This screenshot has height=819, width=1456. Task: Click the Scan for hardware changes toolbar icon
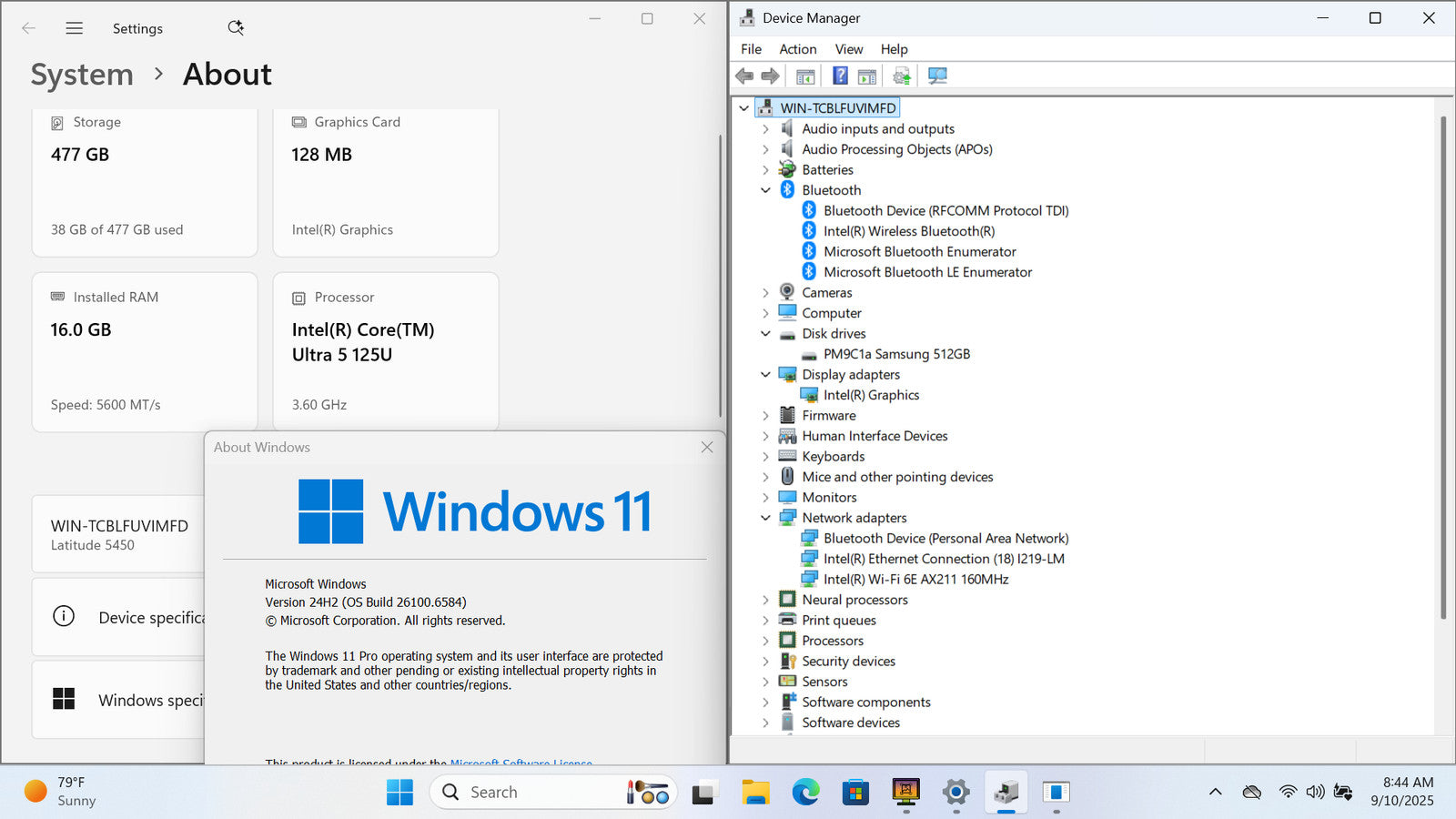[937, 76]
